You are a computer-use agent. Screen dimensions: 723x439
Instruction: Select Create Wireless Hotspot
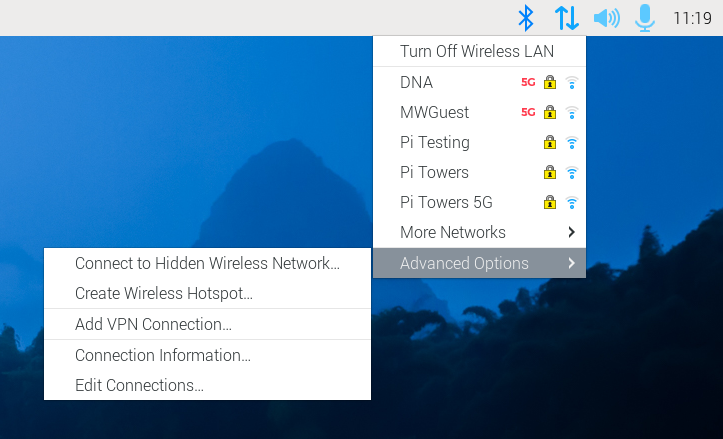[x=164, y=294]
